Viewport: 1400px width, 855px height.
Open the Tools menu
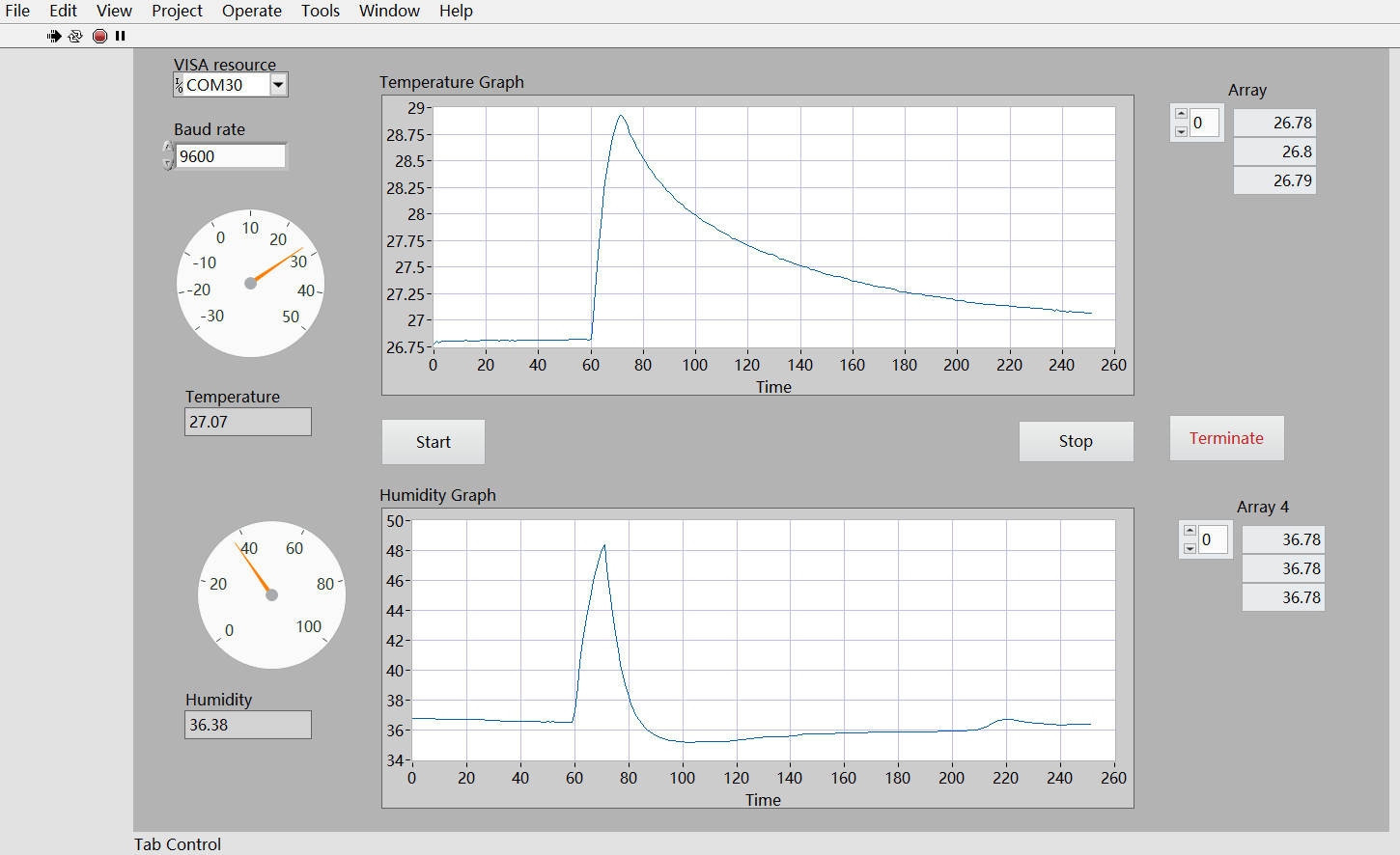tap(321, 11)
